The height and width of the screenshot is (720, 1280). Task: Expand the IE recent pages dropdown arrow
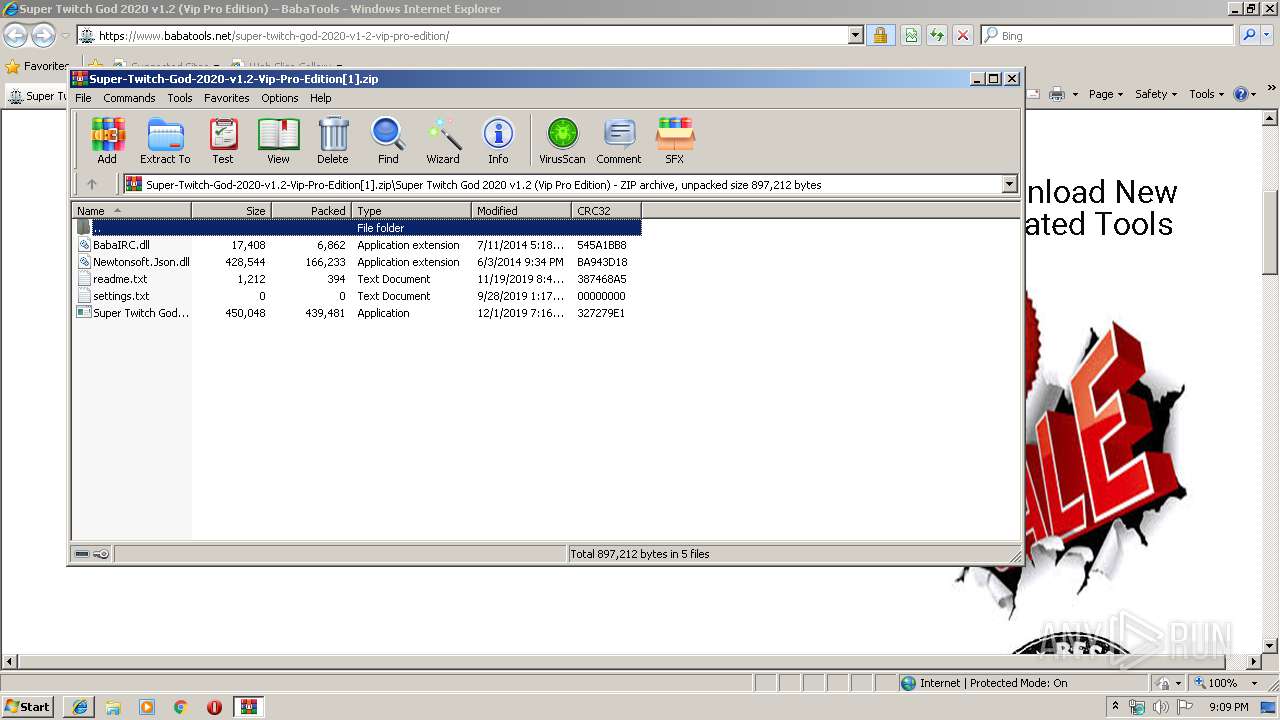[x=65, y=36]
